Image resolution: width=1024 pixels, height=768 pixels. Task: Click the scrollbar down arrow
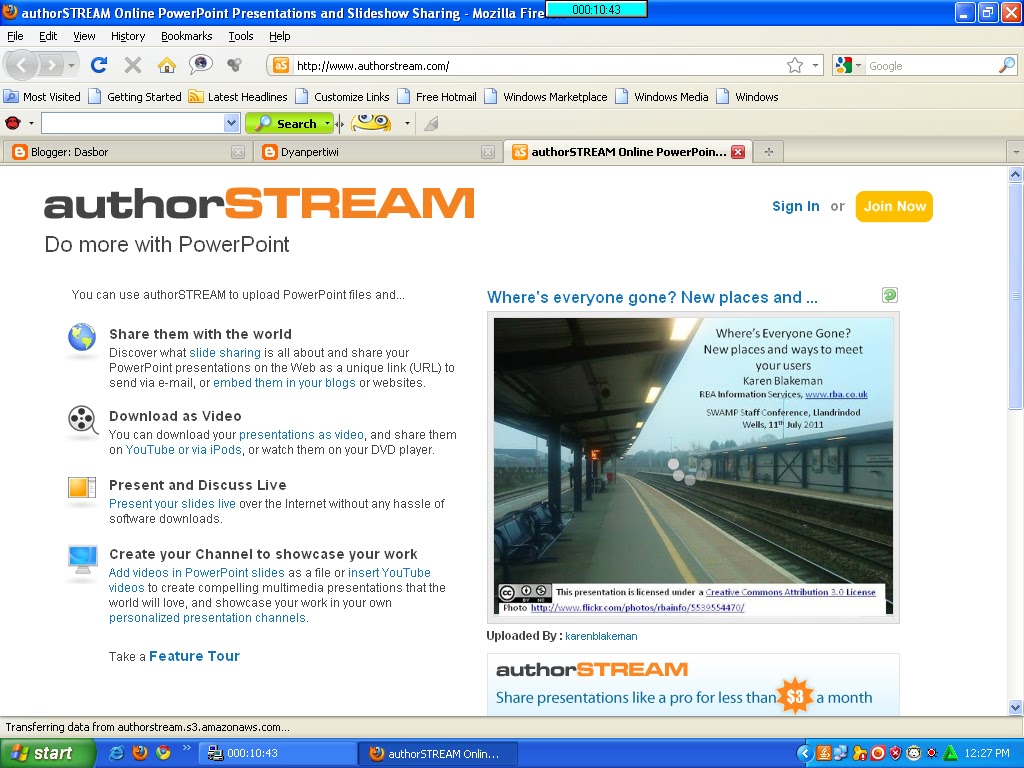click(x=1015, y=707)
